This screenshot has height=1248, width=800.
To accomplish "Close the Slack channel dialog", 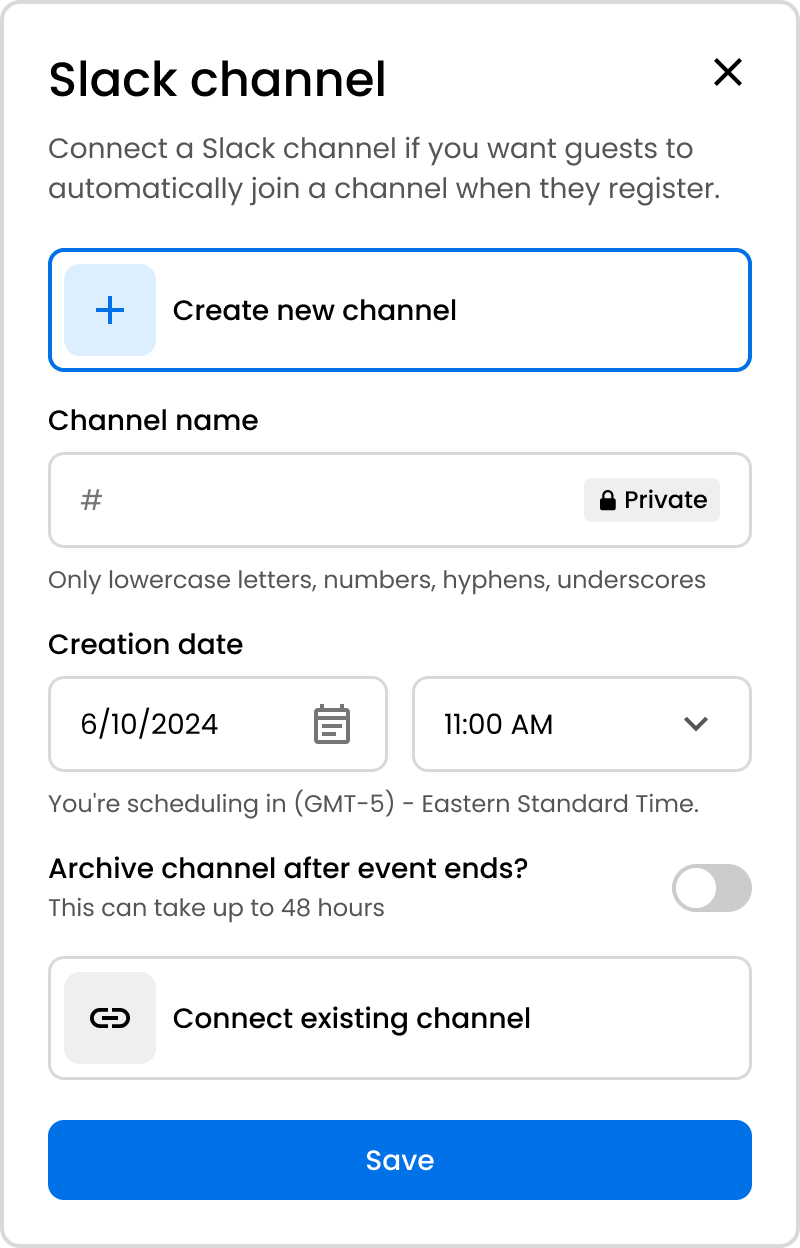I will 727,72.
